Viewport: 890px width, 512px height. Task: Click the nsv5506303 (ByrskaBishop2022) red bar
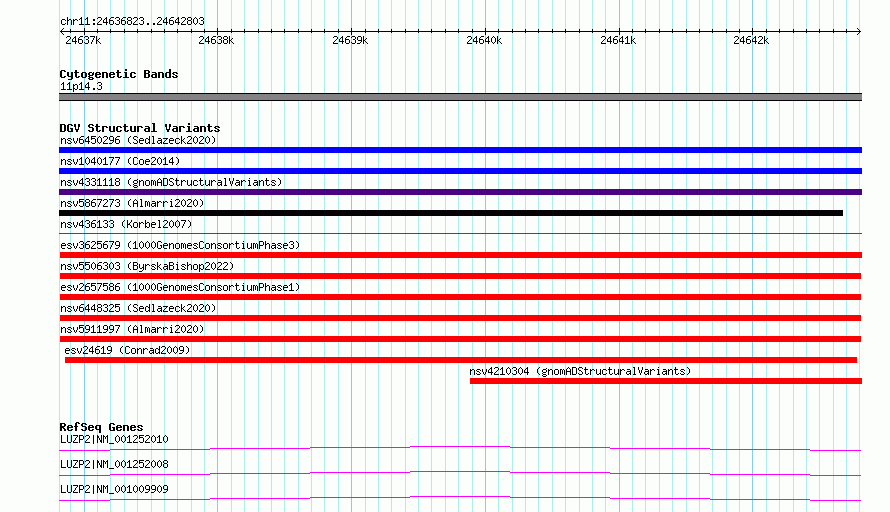coord(460,276)
